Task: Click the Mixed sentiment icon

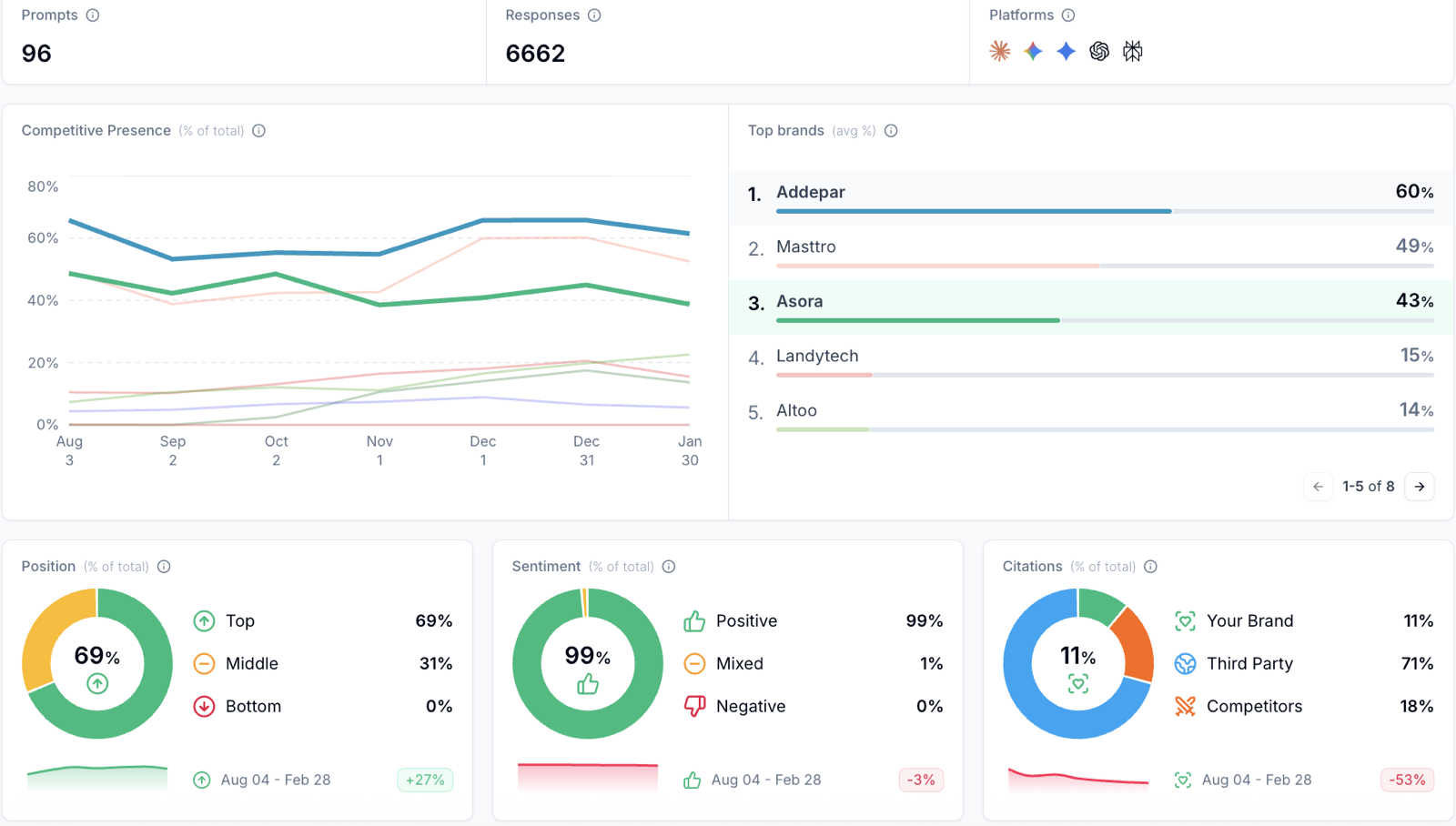Action: [x=694, y=664]
